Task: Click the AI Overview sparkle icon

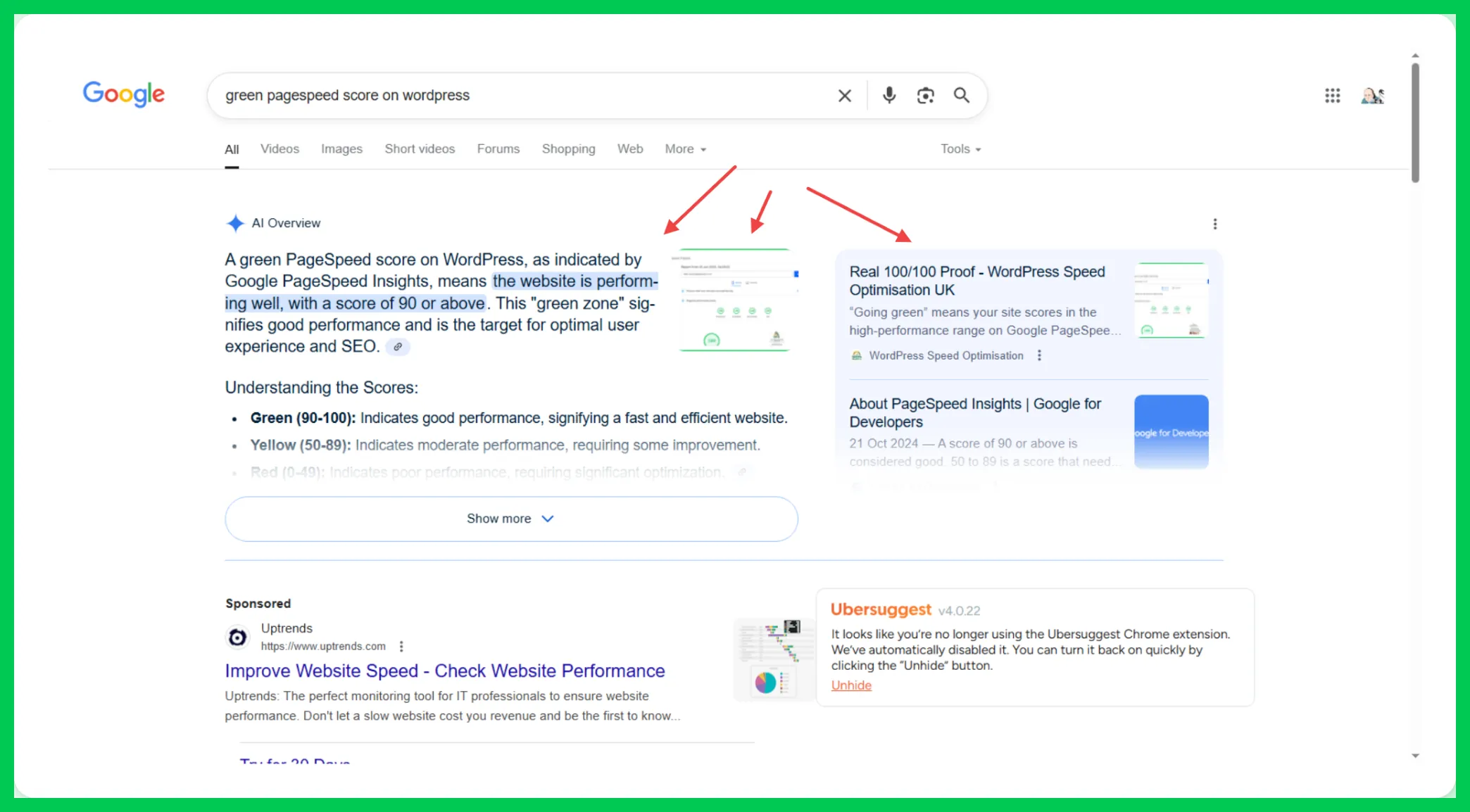Action: pyautogui.click(x=235, y=223)
